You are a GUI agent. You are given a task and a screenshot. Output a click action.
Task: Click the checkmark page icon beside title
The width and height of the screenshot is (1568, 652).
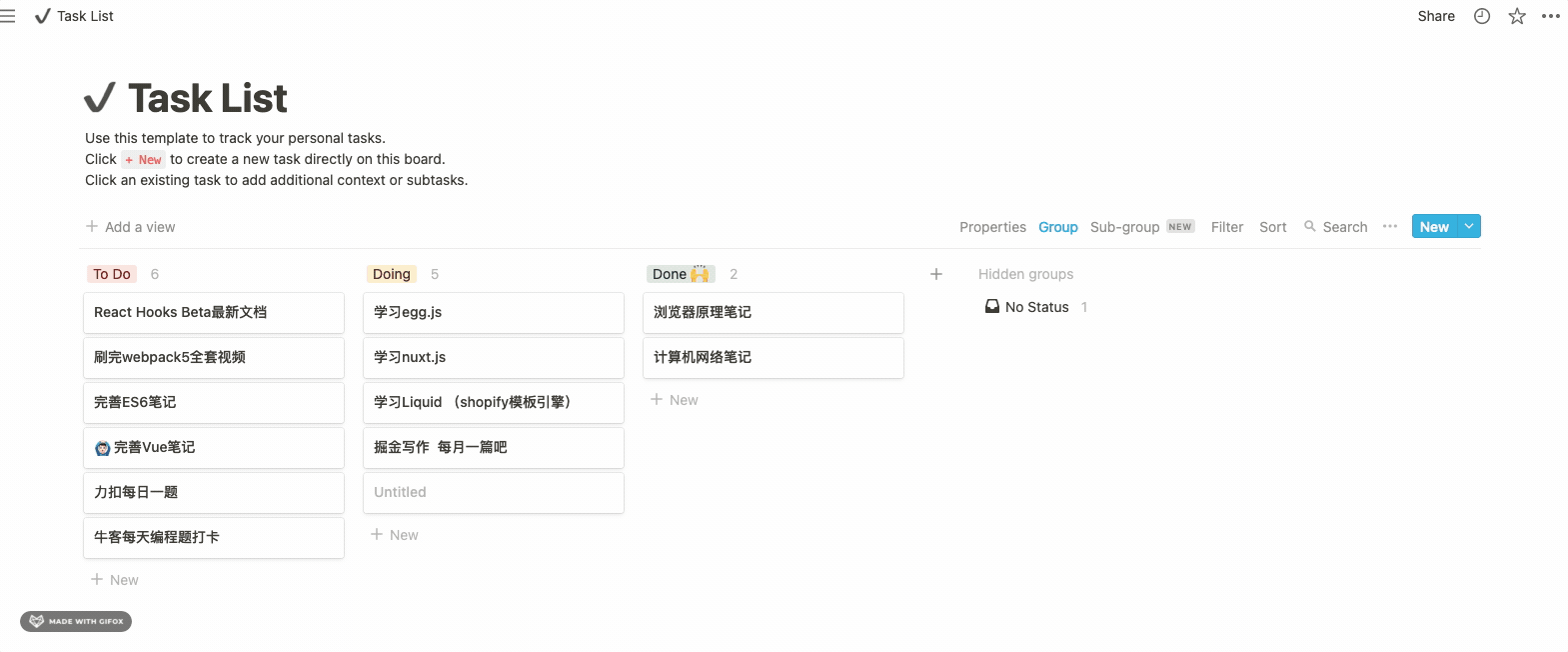point(100,98)
